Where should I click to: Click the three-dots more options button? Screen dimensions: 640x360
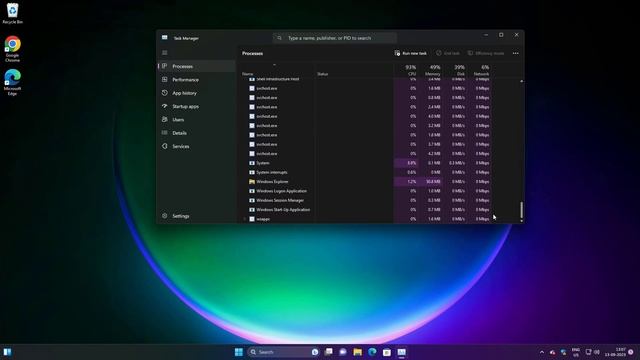click(x=516, y=53)
